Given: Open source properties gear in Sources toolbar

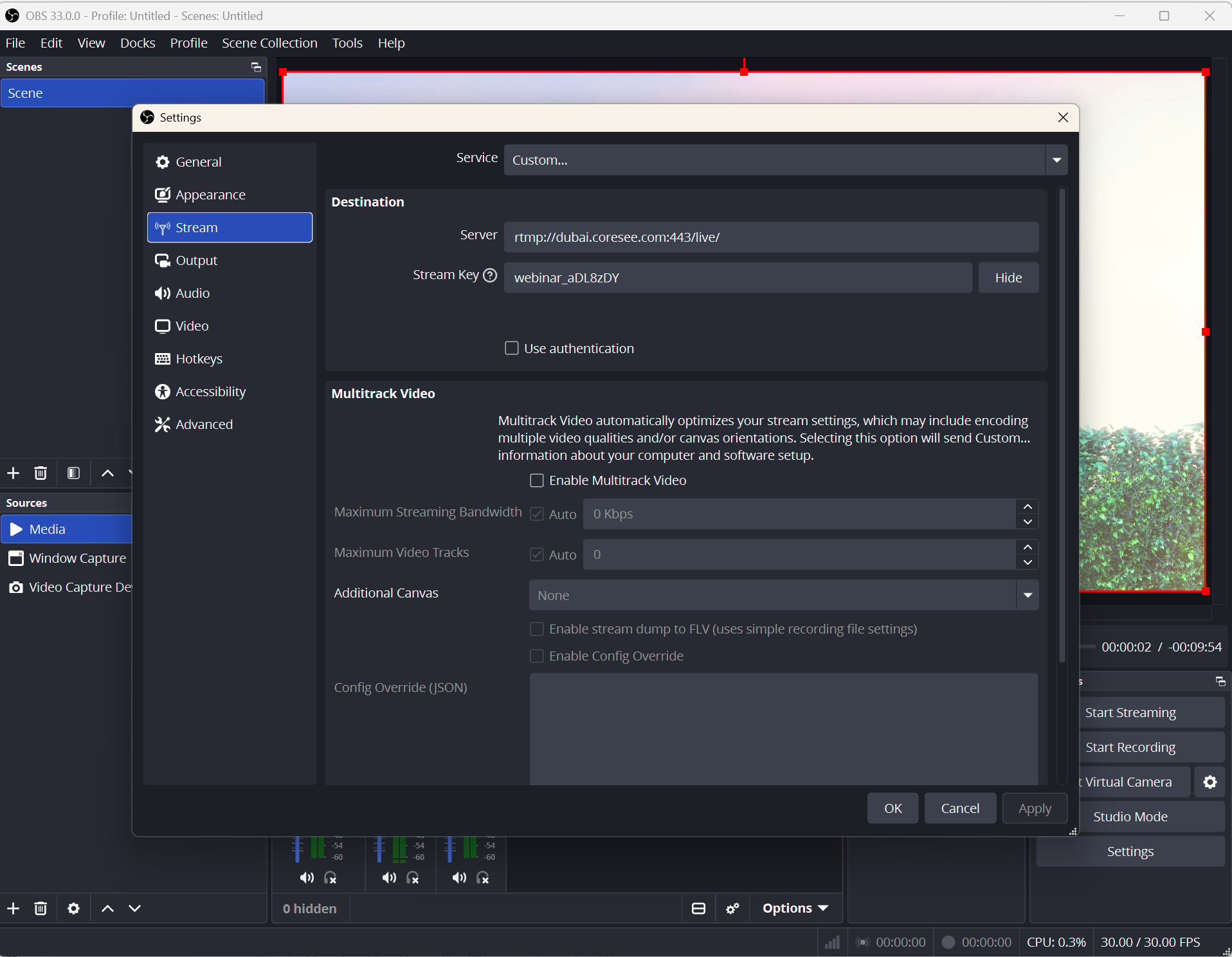Looking at the screenshot, I should (73, 908).
